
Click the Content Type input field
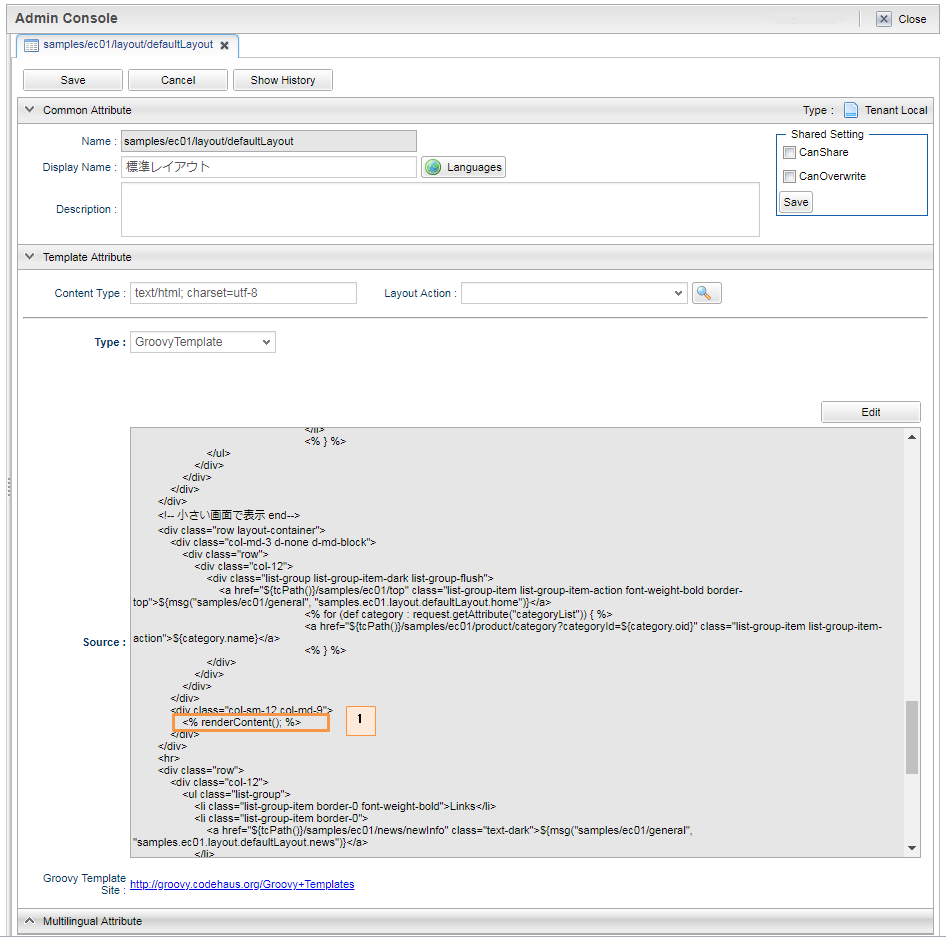(243, 293)
